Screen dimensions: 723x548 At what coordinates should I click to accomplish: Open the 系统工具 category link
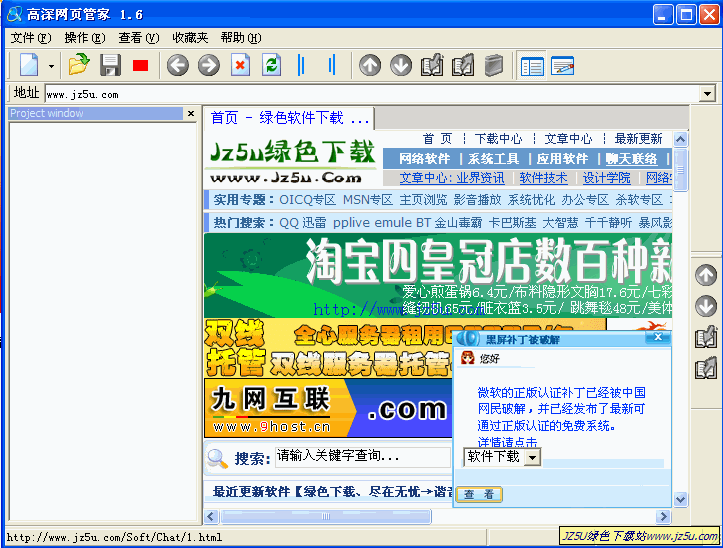pyautogui.click(x=493, y=159)
